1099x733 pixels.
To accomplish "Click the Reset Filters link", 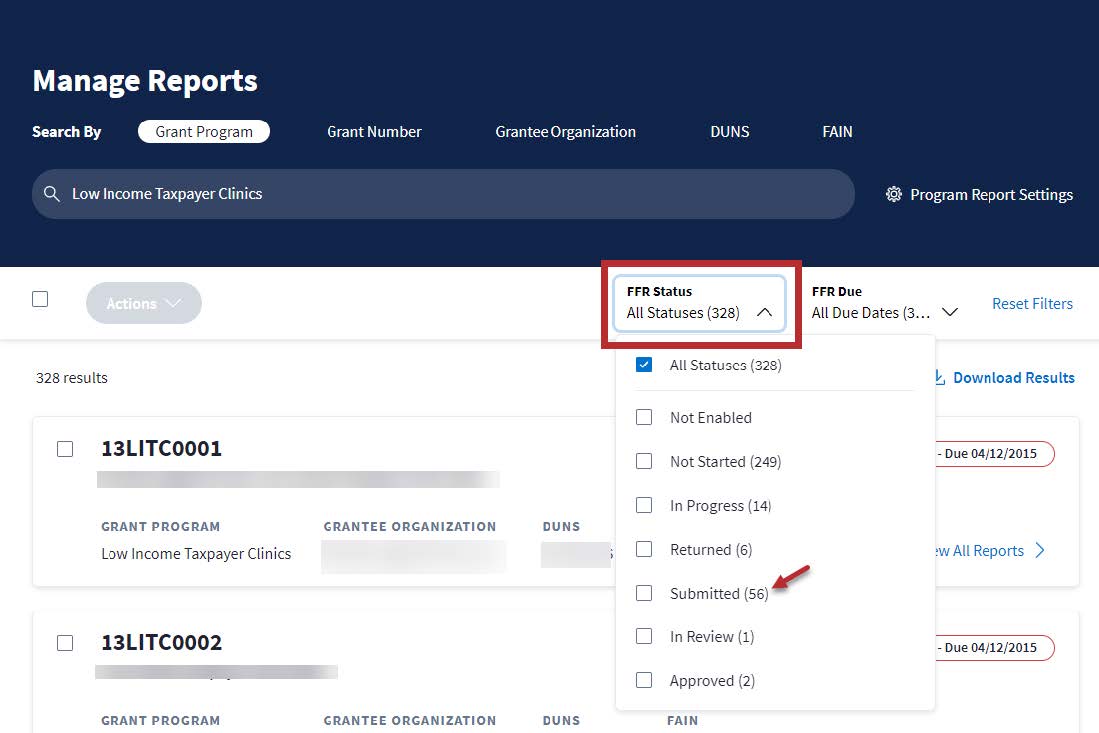I will [1032, 303].
